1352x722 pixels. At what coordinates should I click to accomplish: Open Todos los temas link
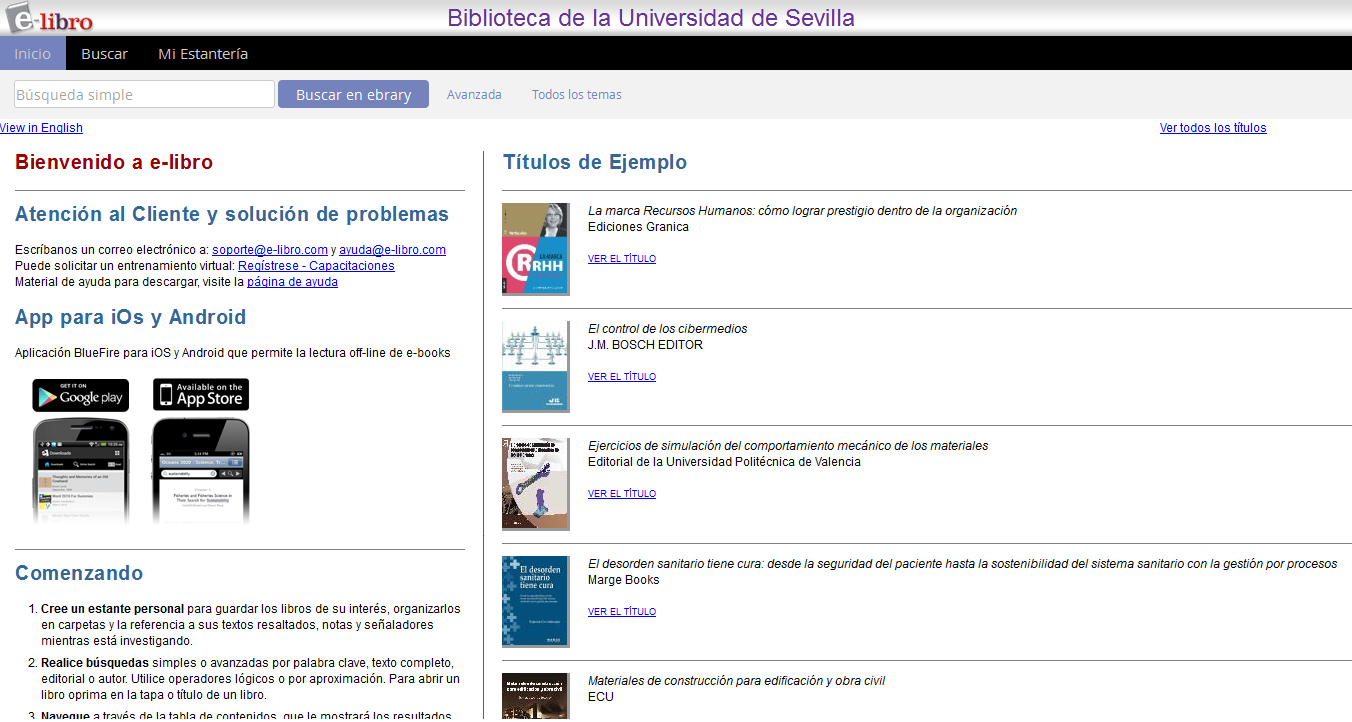pos(576,94)
